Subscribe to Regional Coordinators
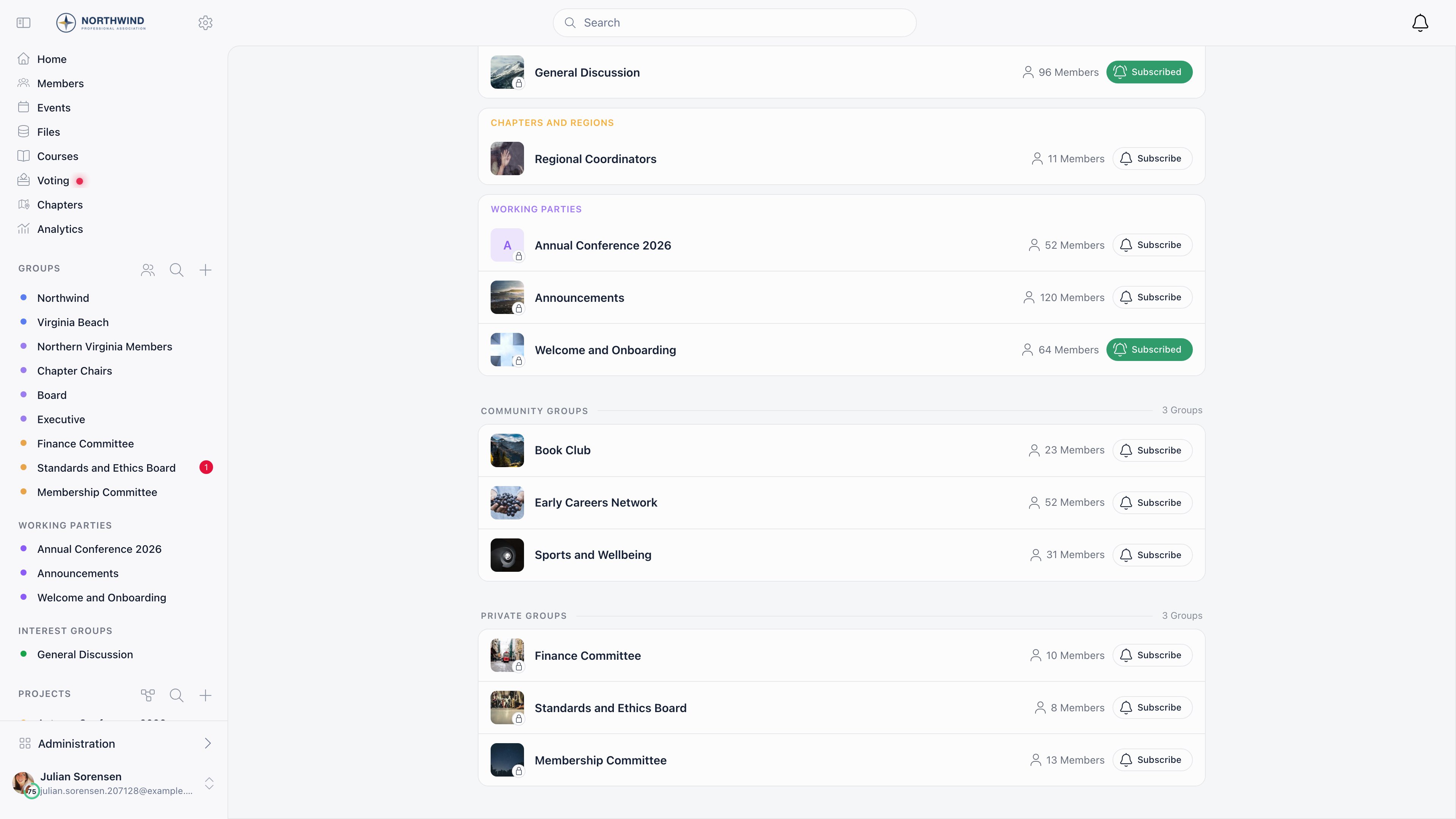 1152,158
